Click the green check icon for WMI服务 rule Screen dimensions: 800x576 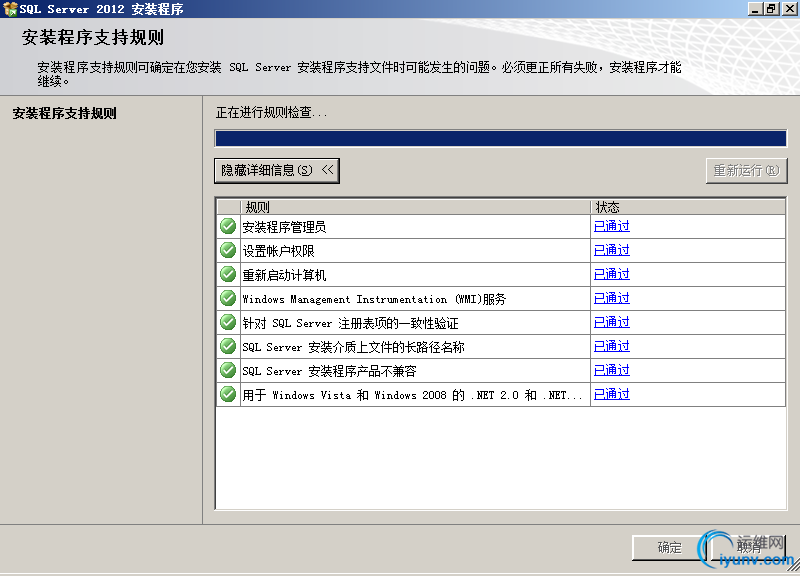click(x=228, y=298)
